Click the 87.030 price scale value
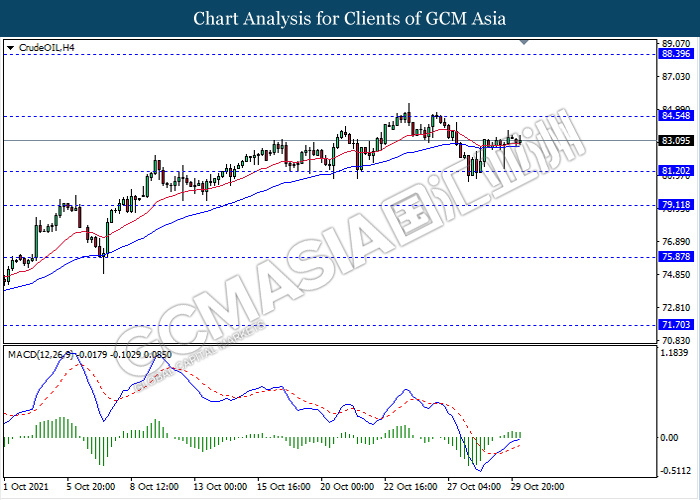 (676, 77)
